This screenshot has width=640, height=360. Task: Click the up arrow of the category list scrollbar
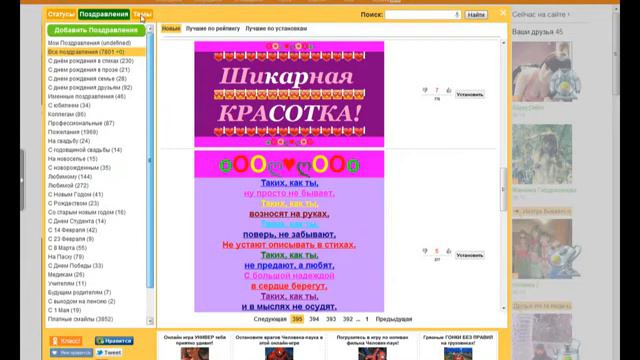pos(150,29)
